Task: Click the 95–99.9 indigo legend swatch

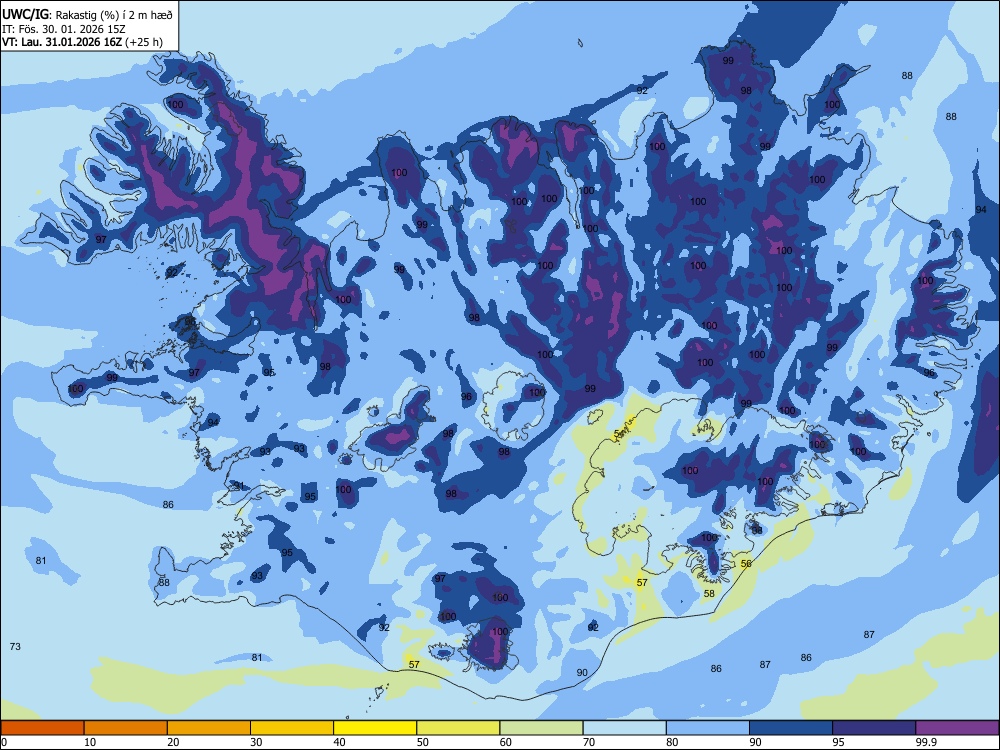Action: click(x=874, y=728)
